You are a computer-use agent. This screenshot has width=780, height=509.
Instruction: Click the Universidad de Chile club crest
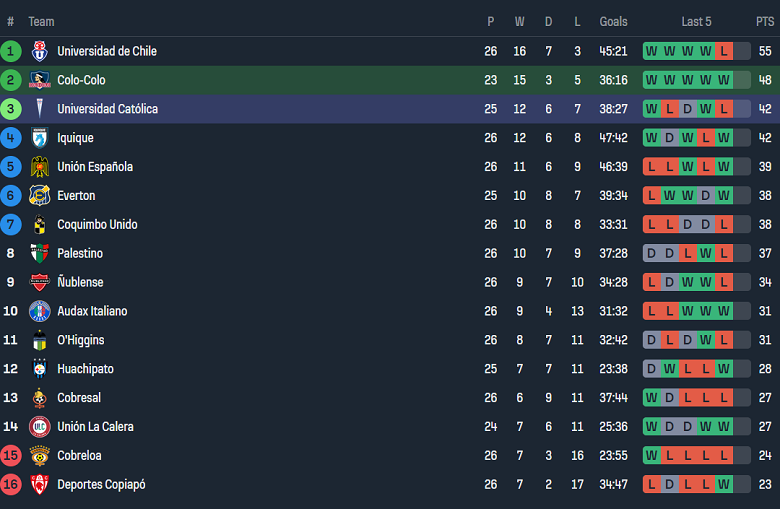tap(39, 51)
